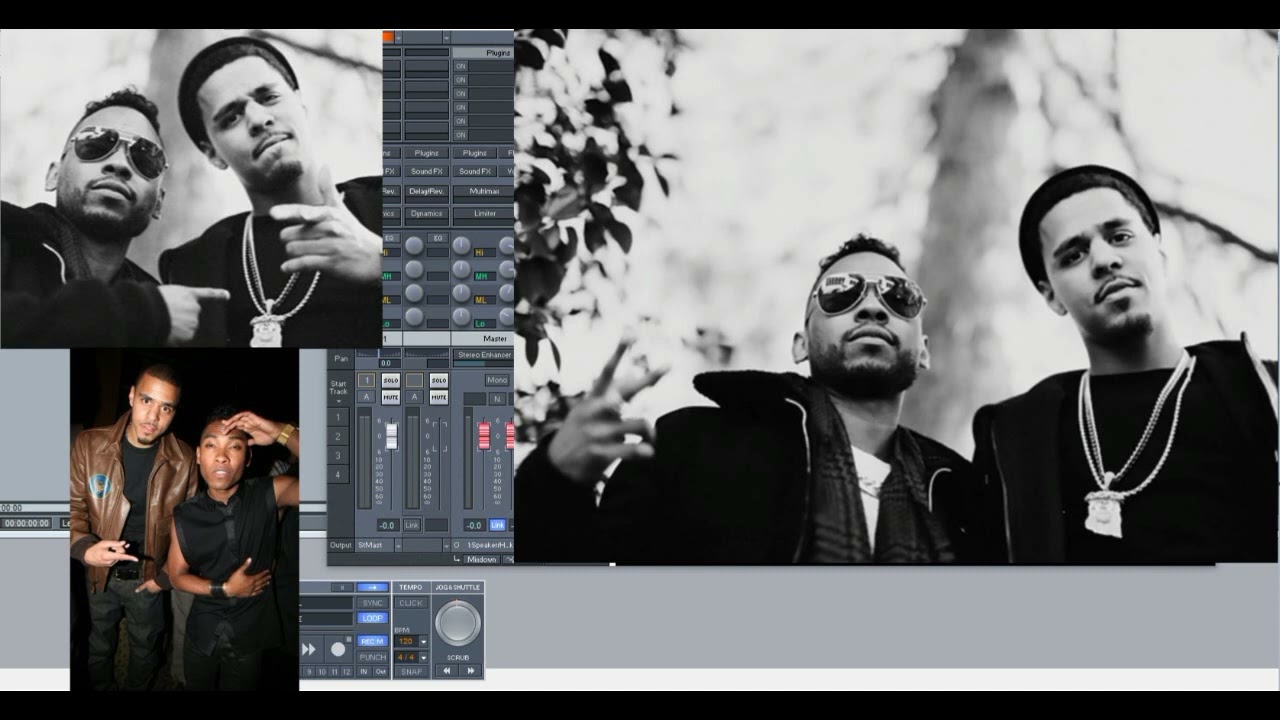This screenshot has width=1280, height=720.
Task: Click the small square beside record button
Action: [x=349, y=638]
